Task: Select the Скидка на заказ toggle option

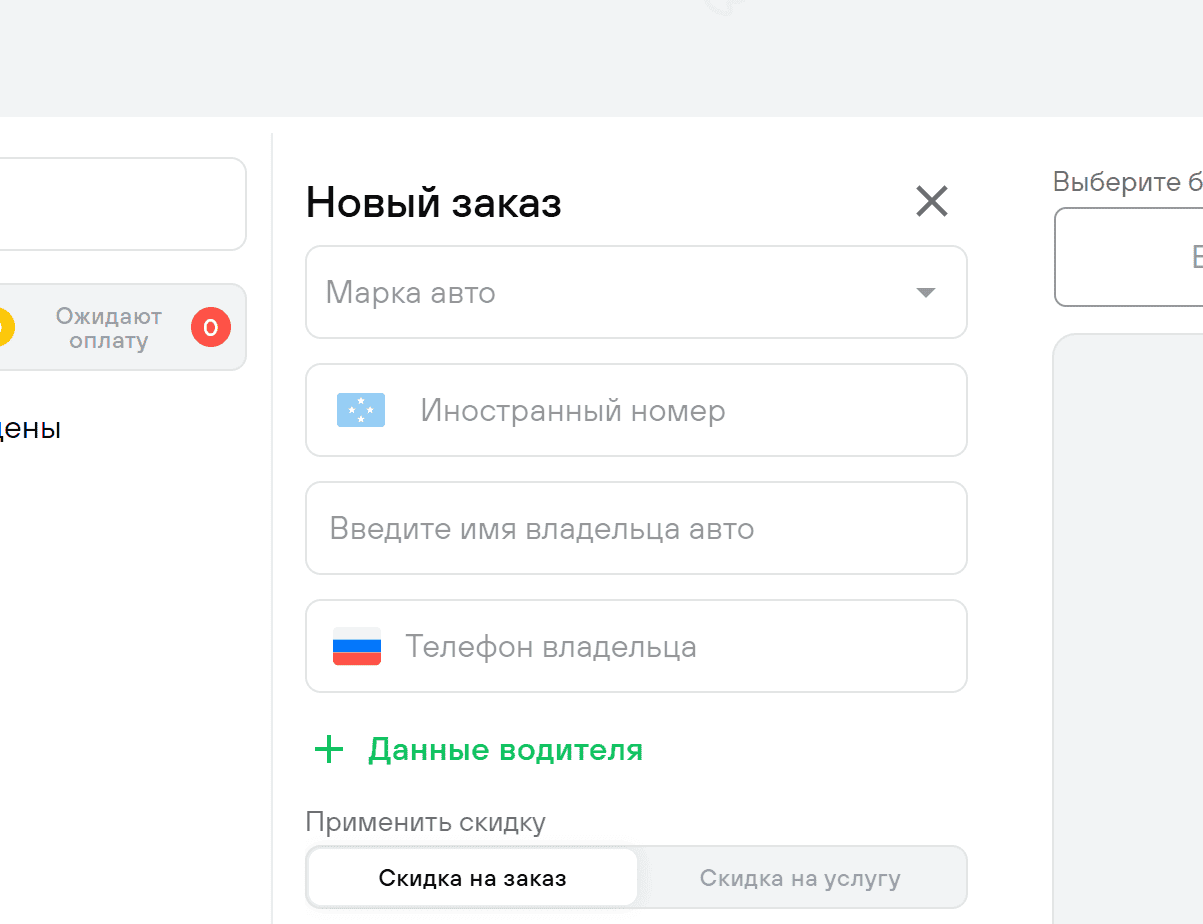Action: [x=471, y=877]
